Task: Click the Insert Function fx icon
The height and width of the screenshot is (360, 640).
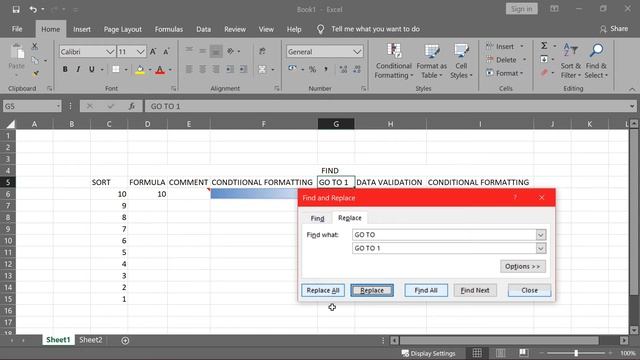Action: (x=131, y=106)
